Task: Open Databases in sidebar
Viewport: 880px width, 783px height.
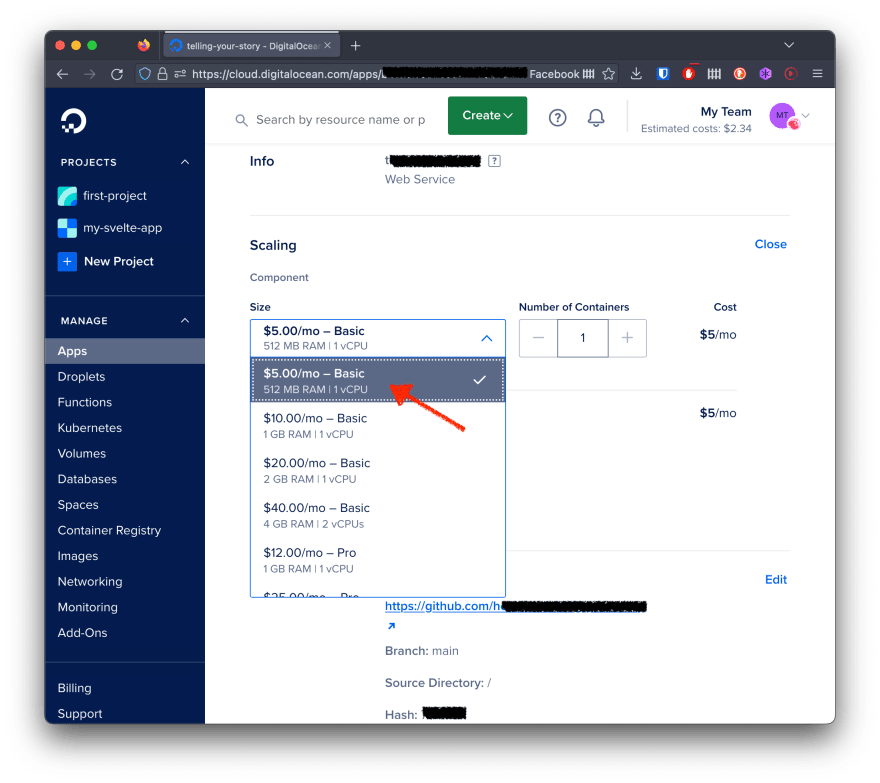Action: [87, 479]
